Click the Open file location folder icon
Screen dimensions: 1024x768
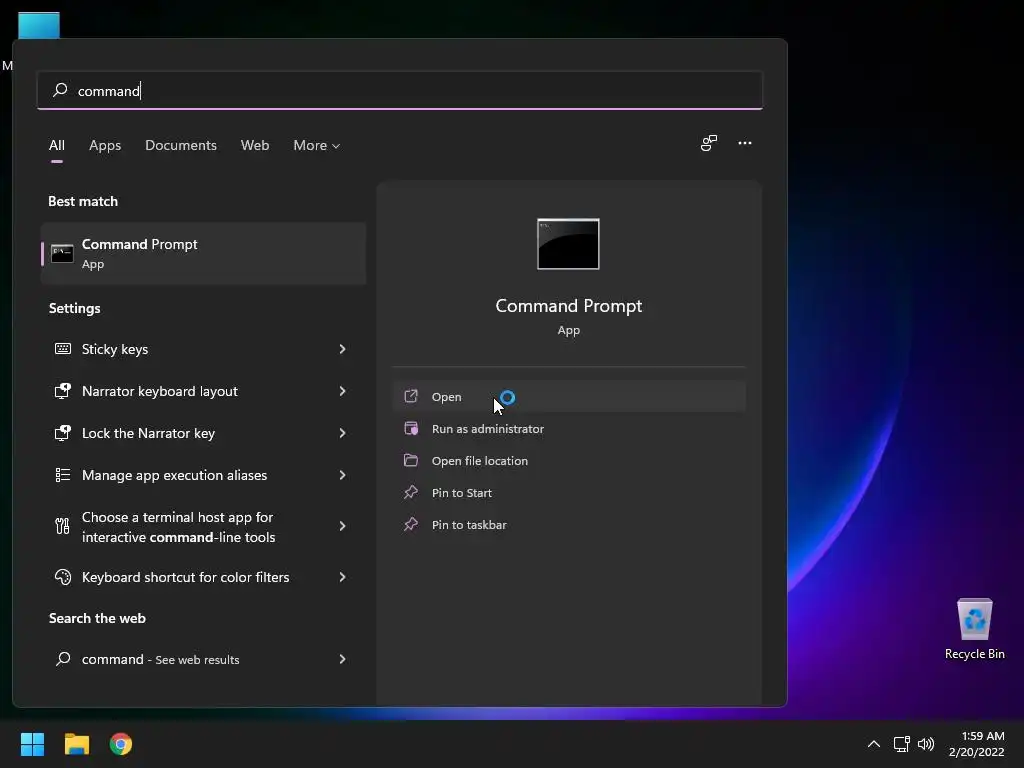coord(411,460)
